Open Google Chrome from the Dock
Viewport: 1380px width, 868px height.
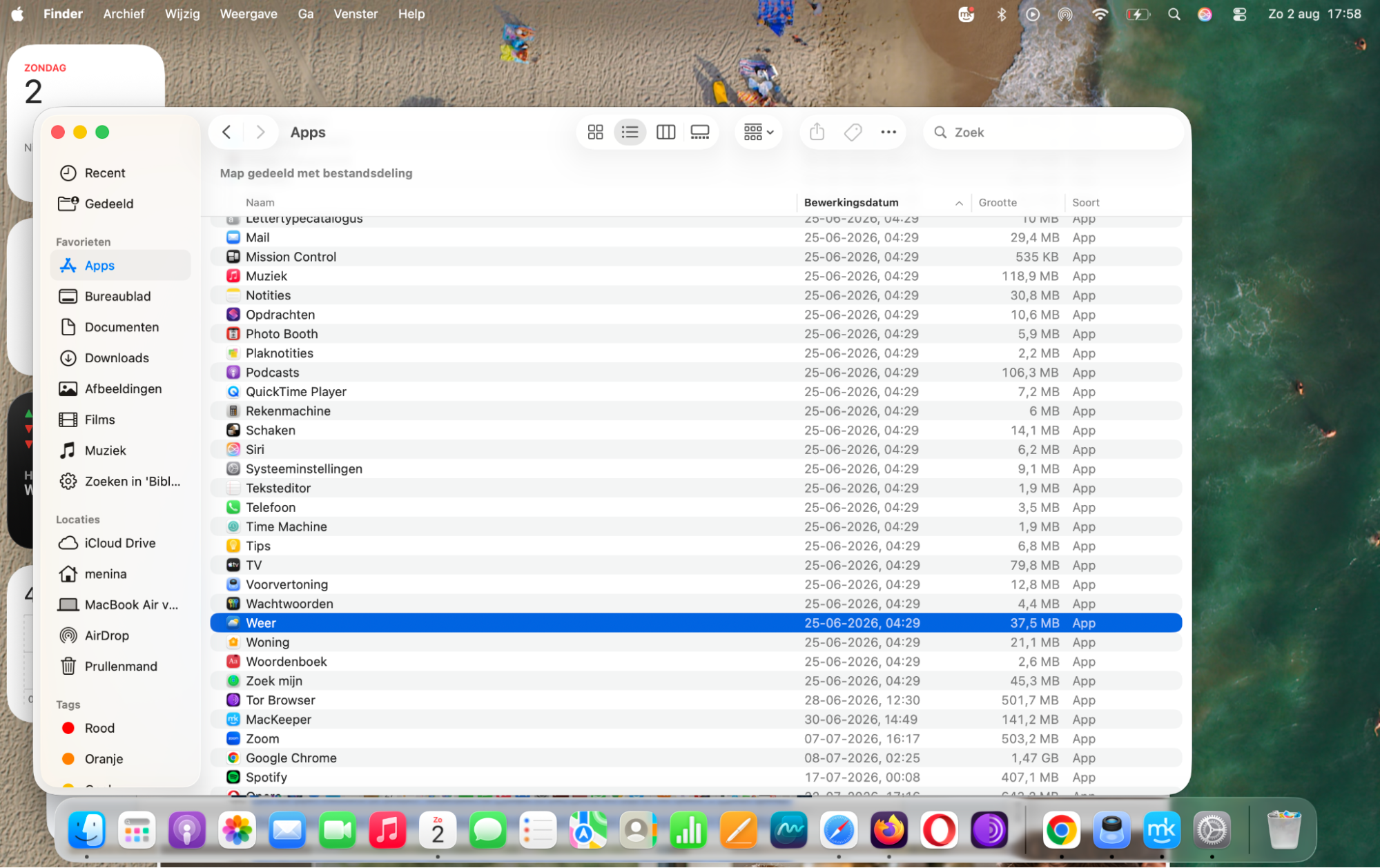tap(1061, 830)
